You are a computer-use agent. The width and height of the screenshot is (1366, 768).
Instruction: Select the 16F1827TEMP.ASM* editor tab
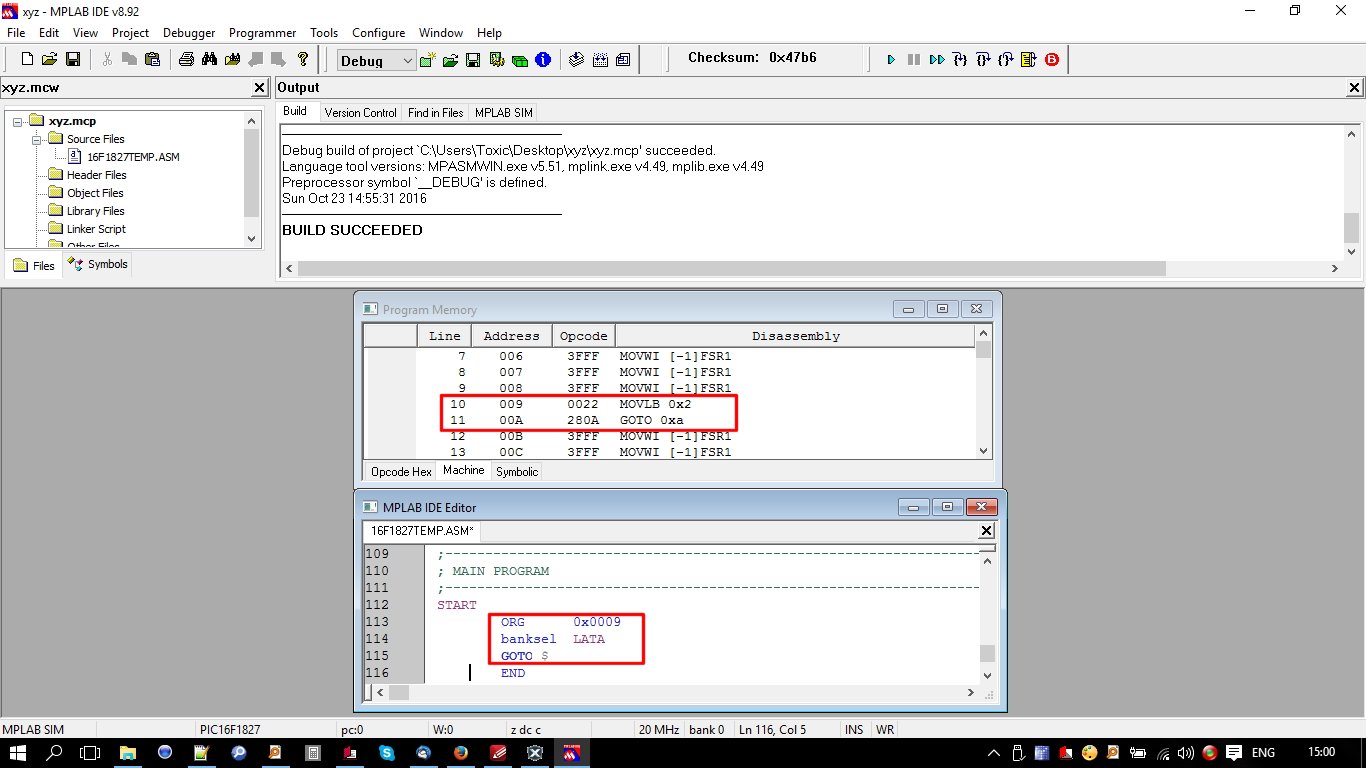[x=422, y=531]
